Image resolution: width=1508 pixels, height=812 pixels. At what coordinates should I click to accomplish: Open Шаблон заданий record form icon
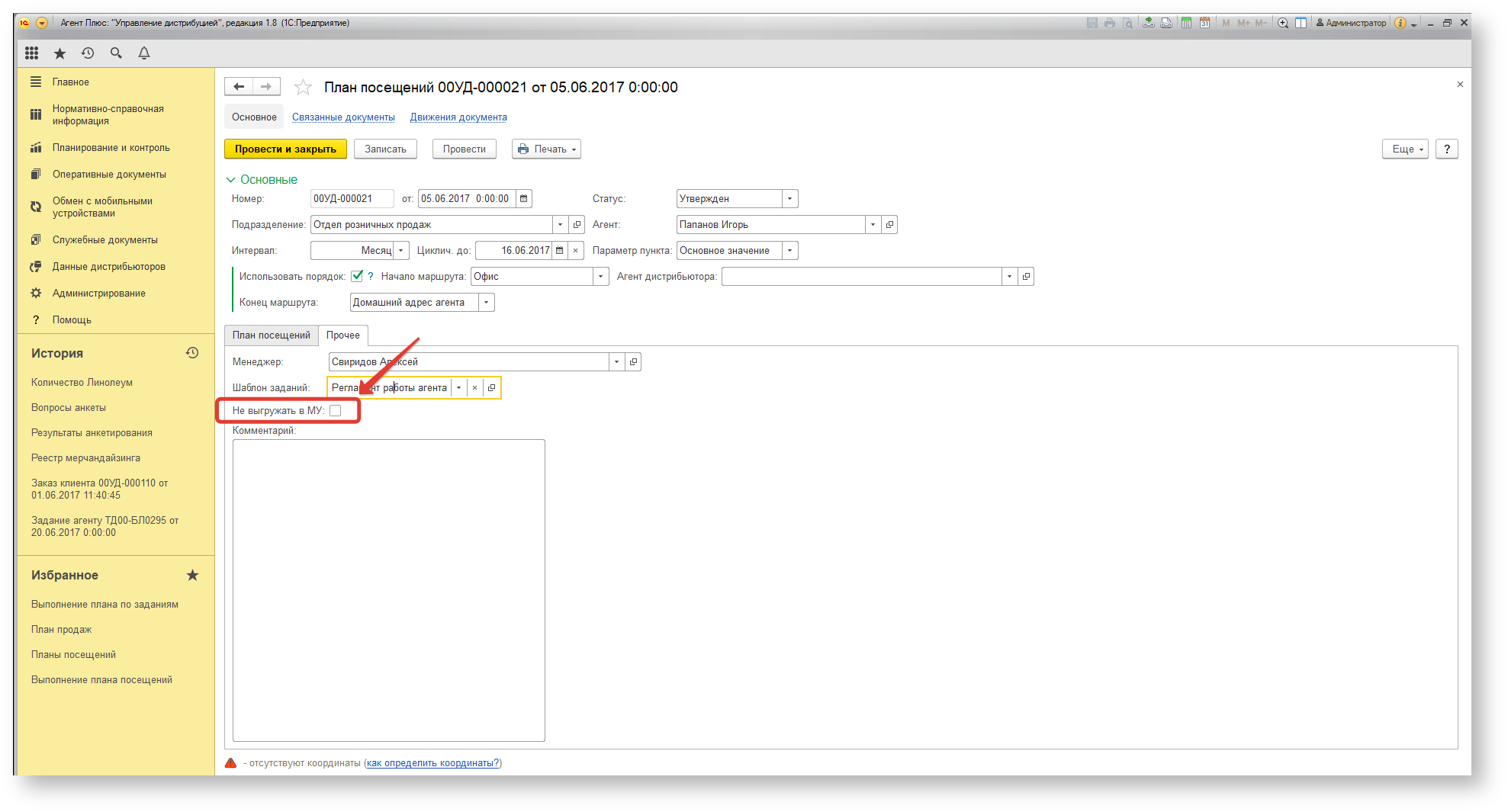(491, 388)
